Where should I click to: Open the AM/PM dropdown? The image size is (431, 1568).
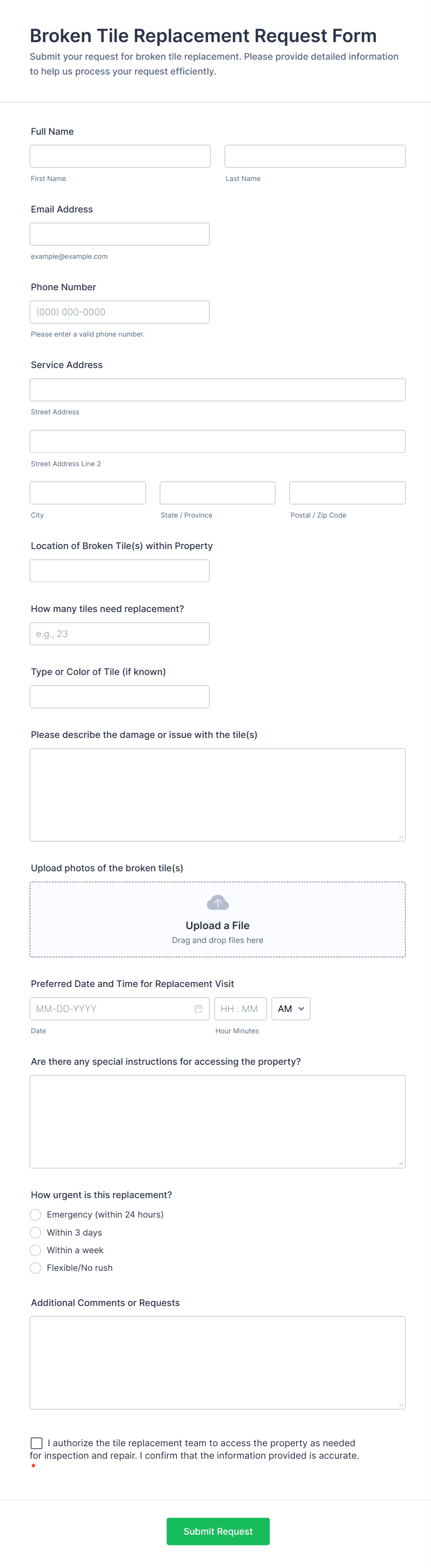pos(291,1009)
